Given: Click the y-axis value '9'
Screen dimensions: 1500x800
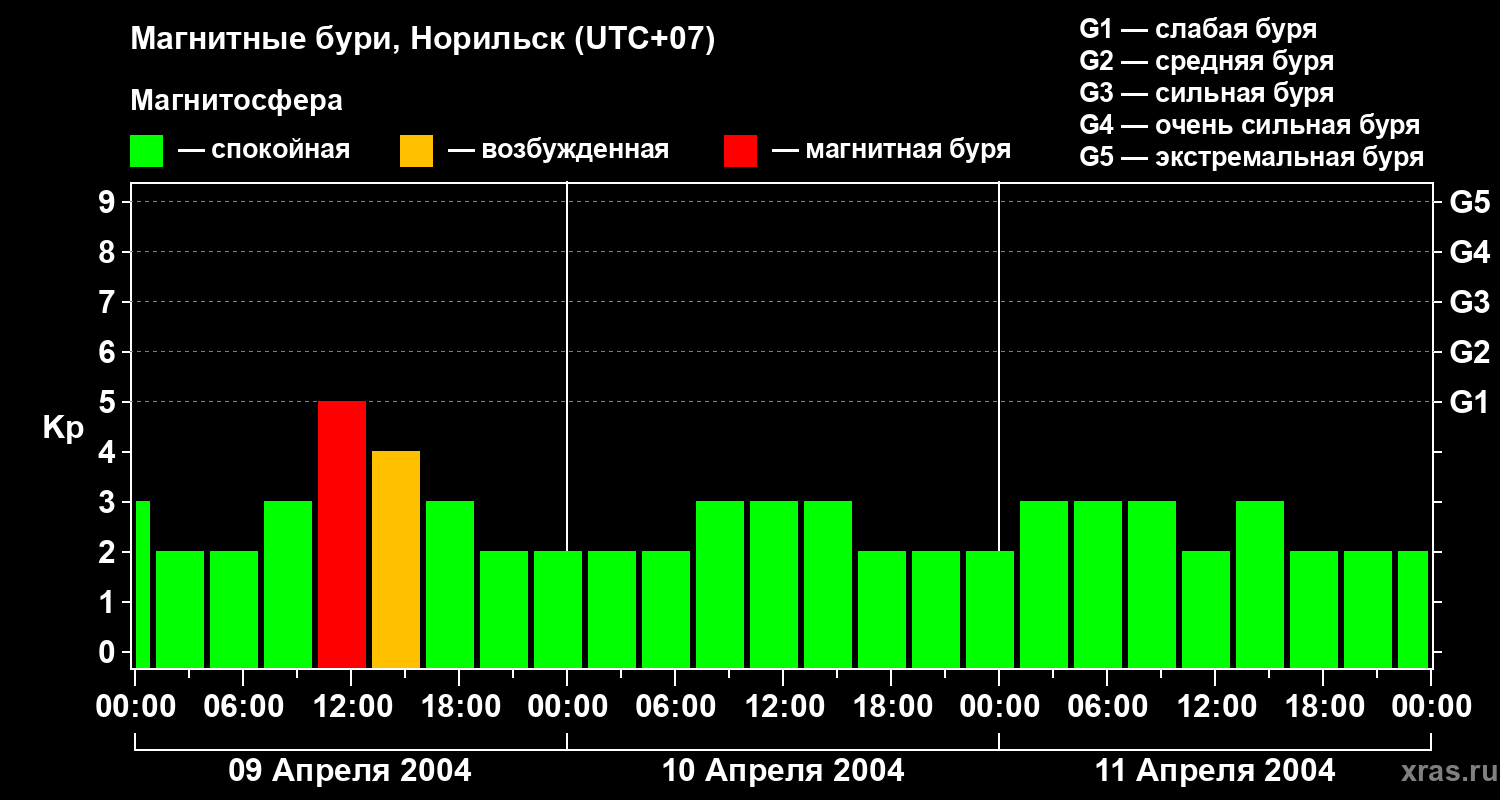Looking at the screenshot, I should tap(109, 202).
